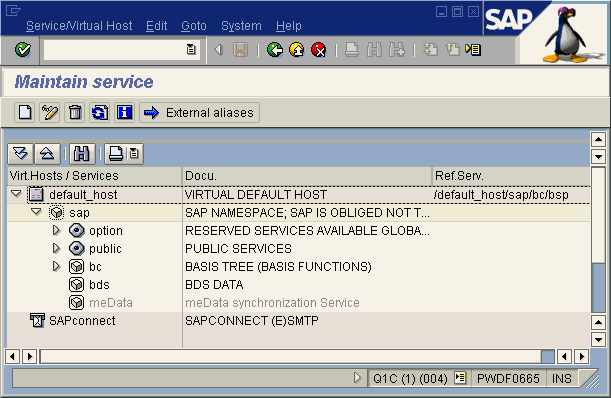
Task: Click the External aliases button
Action: click(200, 113)
